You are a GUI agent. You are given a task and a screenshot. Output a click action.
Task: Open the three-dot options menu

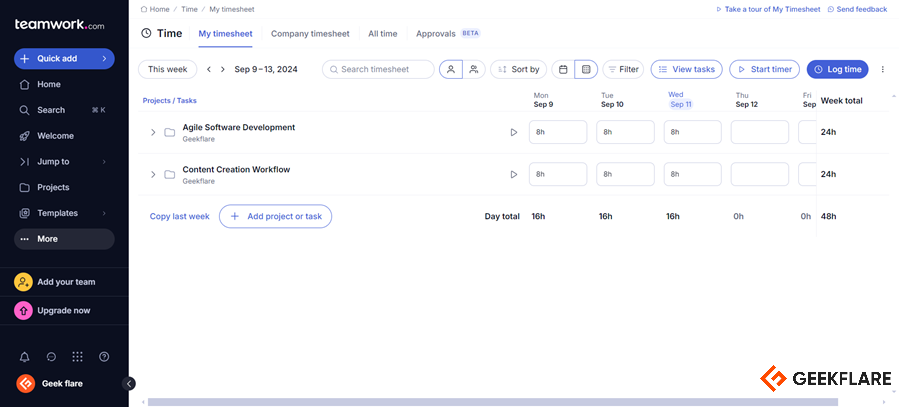[883, 69]
